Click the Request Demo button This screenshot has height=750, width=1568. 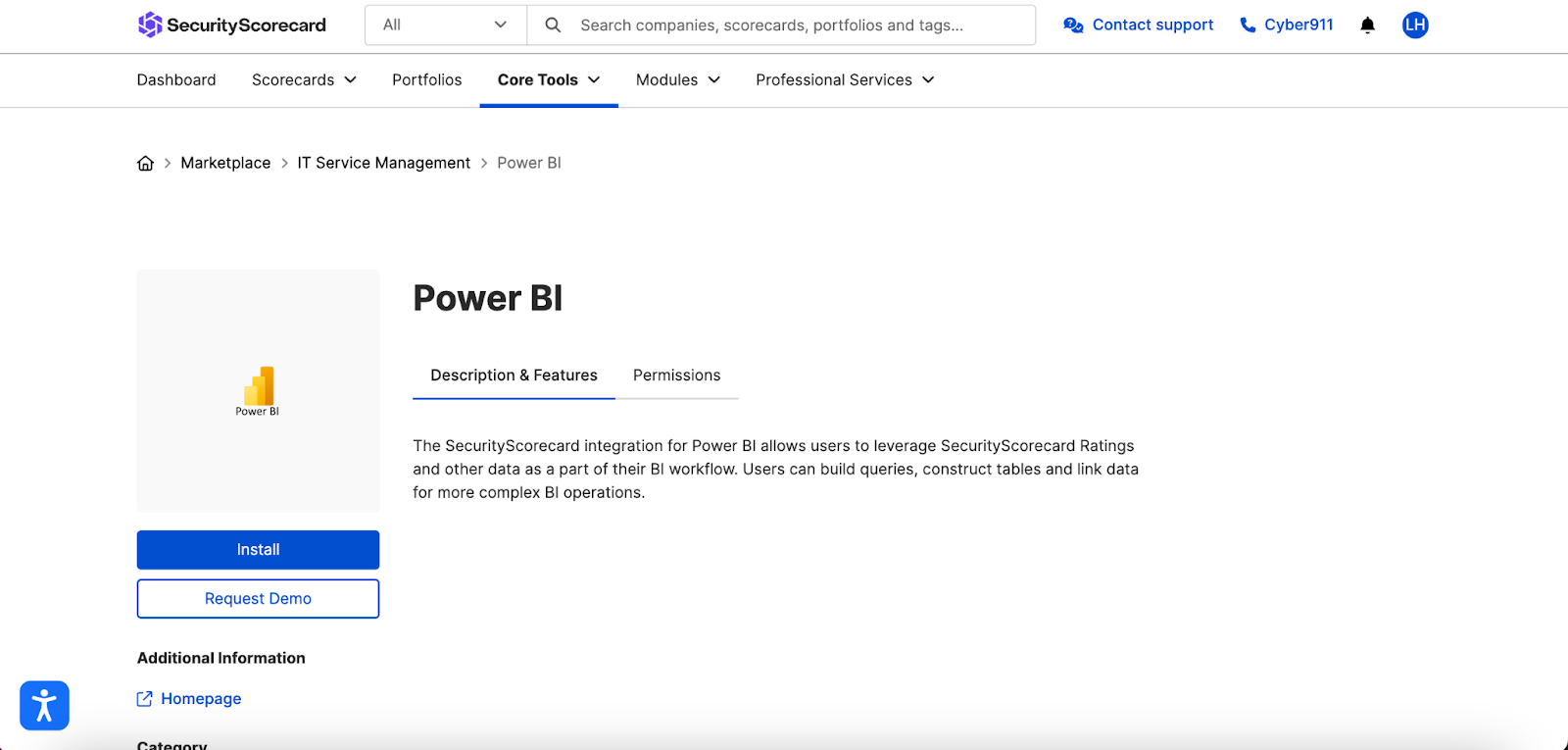coord(258,599)
